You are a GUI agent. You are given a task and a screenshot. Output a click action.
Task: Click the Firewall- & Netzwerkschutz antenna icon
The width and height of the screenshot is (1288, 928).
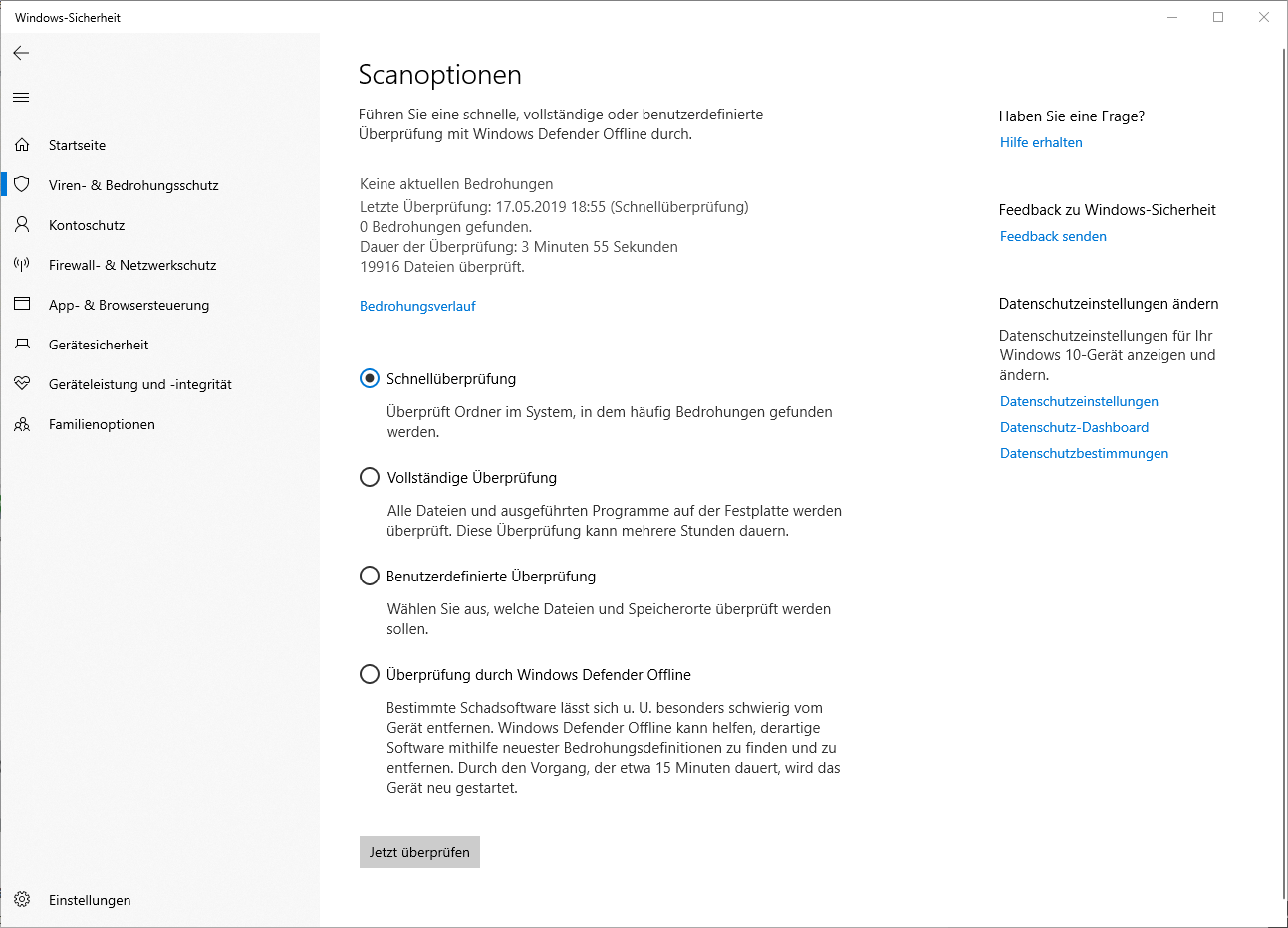tap(22, 265)
